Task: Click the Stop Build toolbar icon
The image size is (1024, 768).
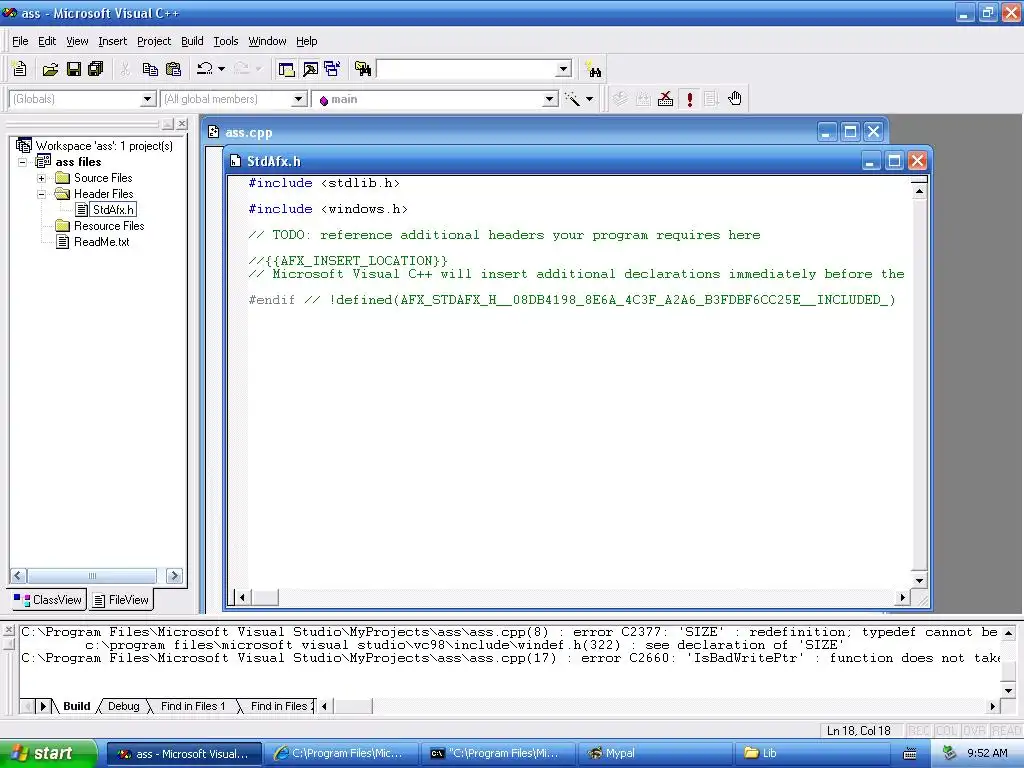Action: pos(665,99)
